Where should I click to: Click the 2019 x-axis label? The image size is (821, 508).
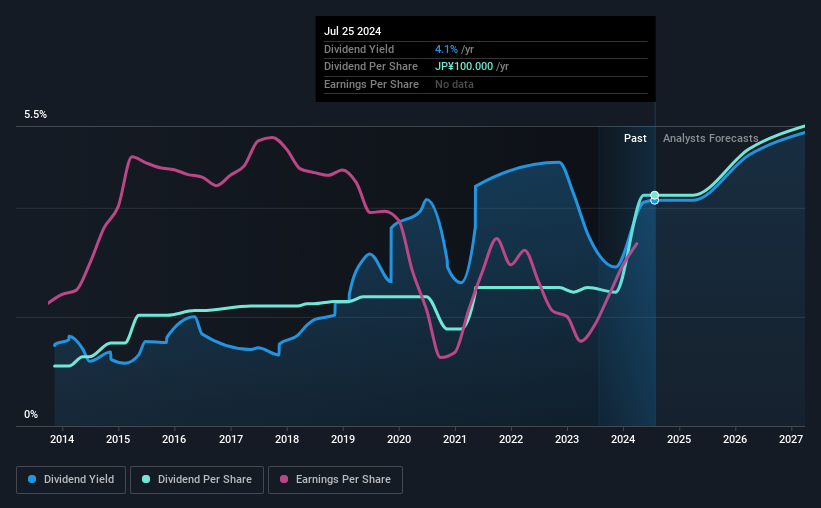343,439
